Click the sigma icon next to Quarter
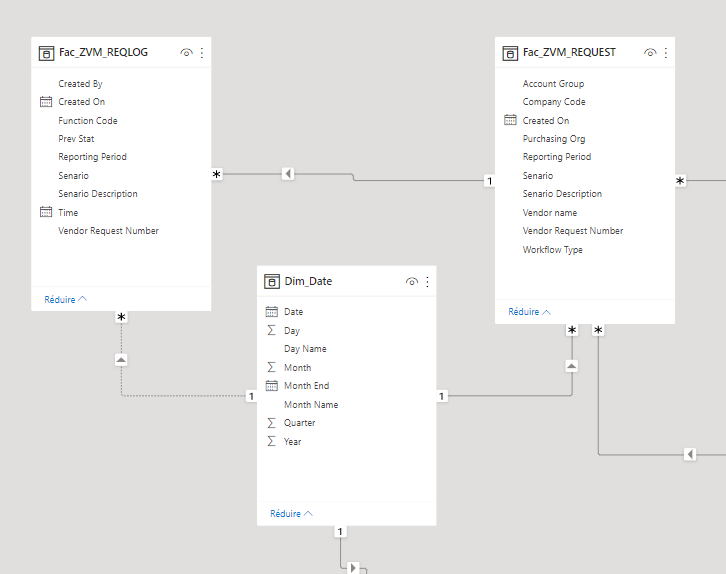Viewport: 726px width, 574px height. [x=272, y=423]
